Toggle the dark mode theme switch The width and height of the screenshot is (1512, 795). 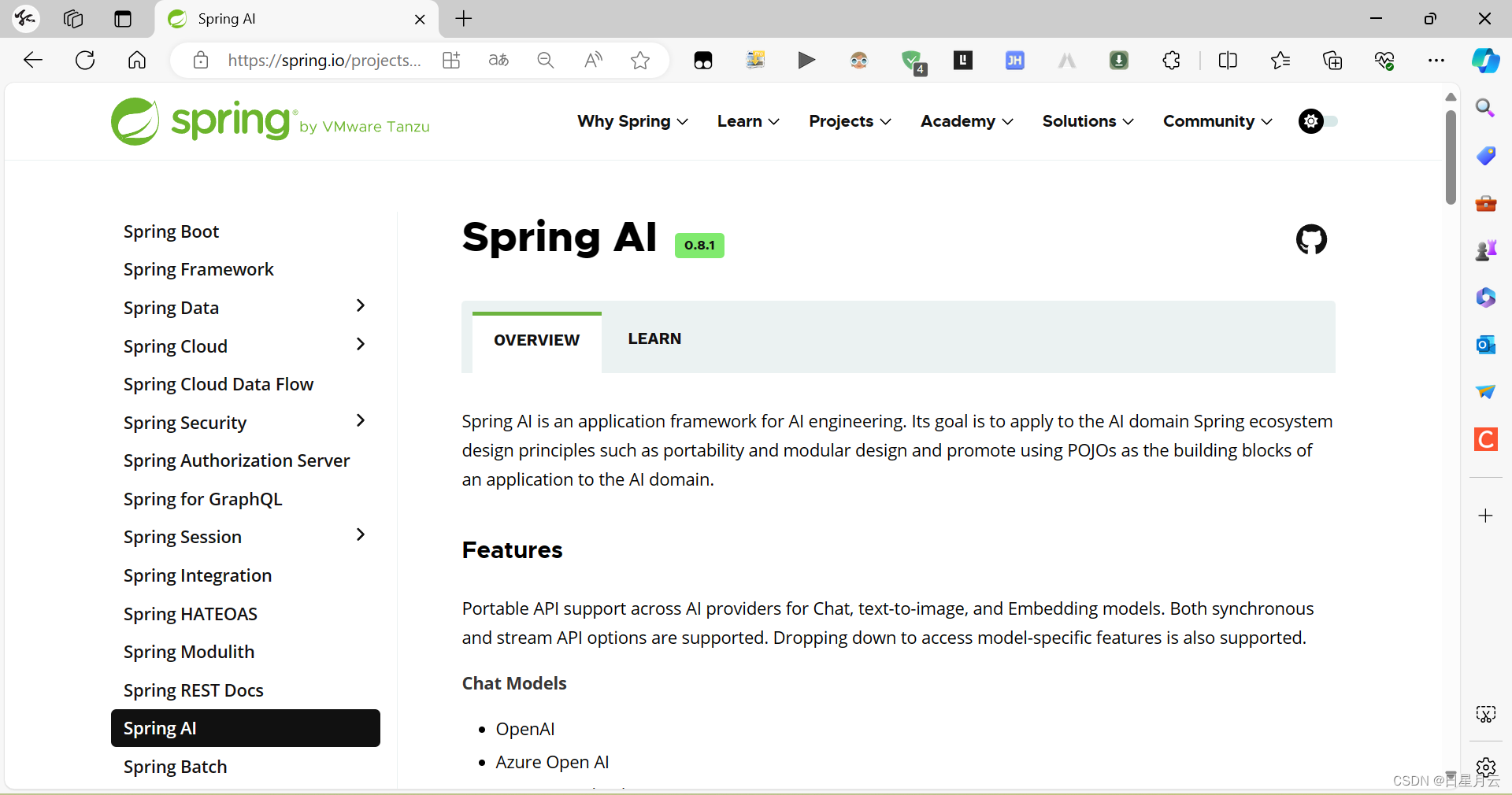pos(1317,121)
